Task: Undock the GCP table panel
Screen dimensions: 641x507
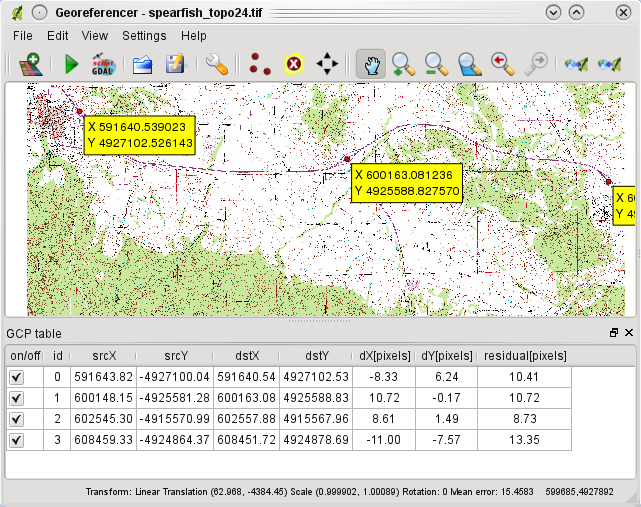Action: coord(614,333)
